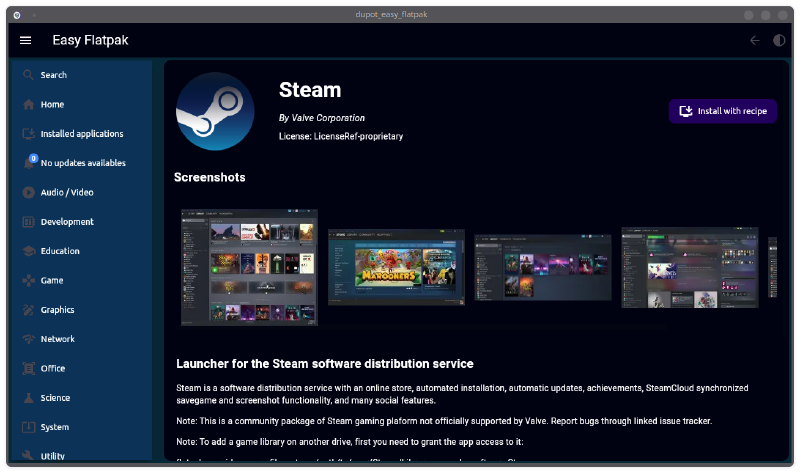Select the Development category icon
Image resolution: width=800 pixels, height=473 pixels.
tap(29, 222)
